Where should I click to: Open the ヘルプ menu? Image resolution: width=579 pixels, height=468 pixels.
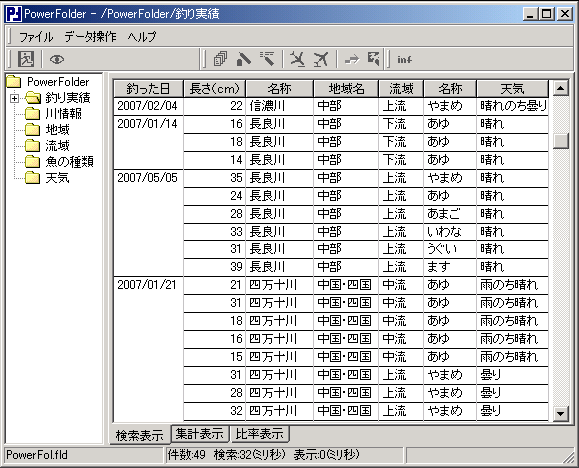142,37
